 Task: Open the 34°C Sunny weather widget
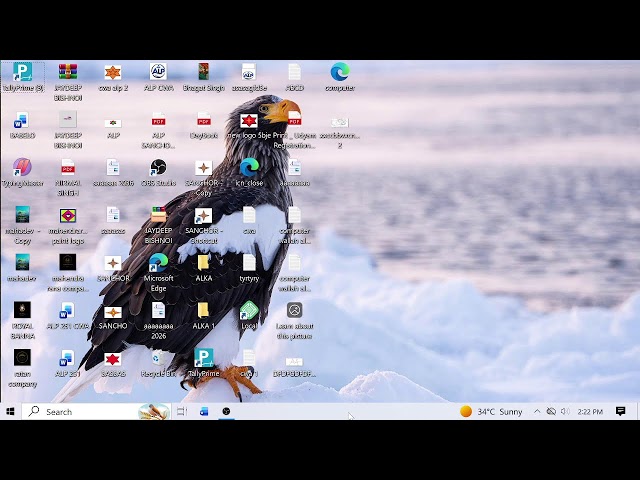pyautogui.click(x=491, y=411)
